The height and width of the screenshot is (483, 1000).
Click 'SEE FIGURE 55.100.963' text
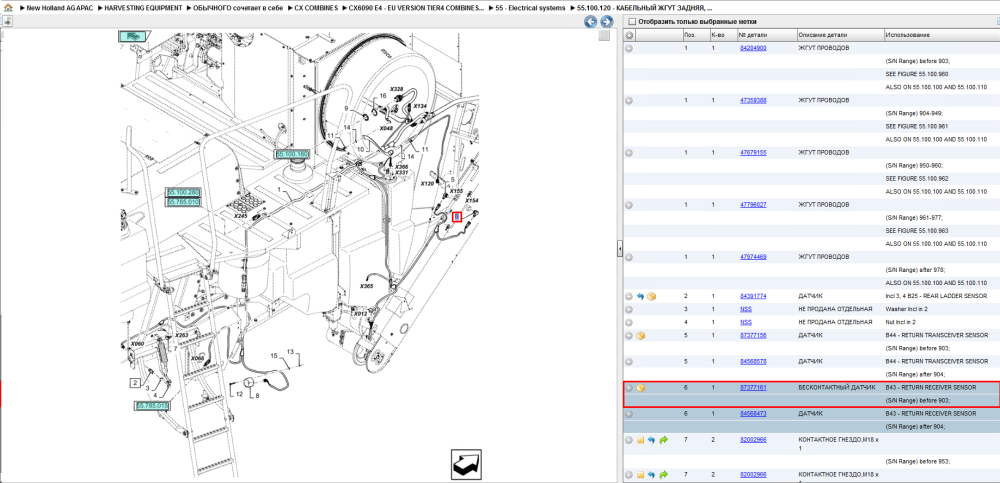[917, 231]
